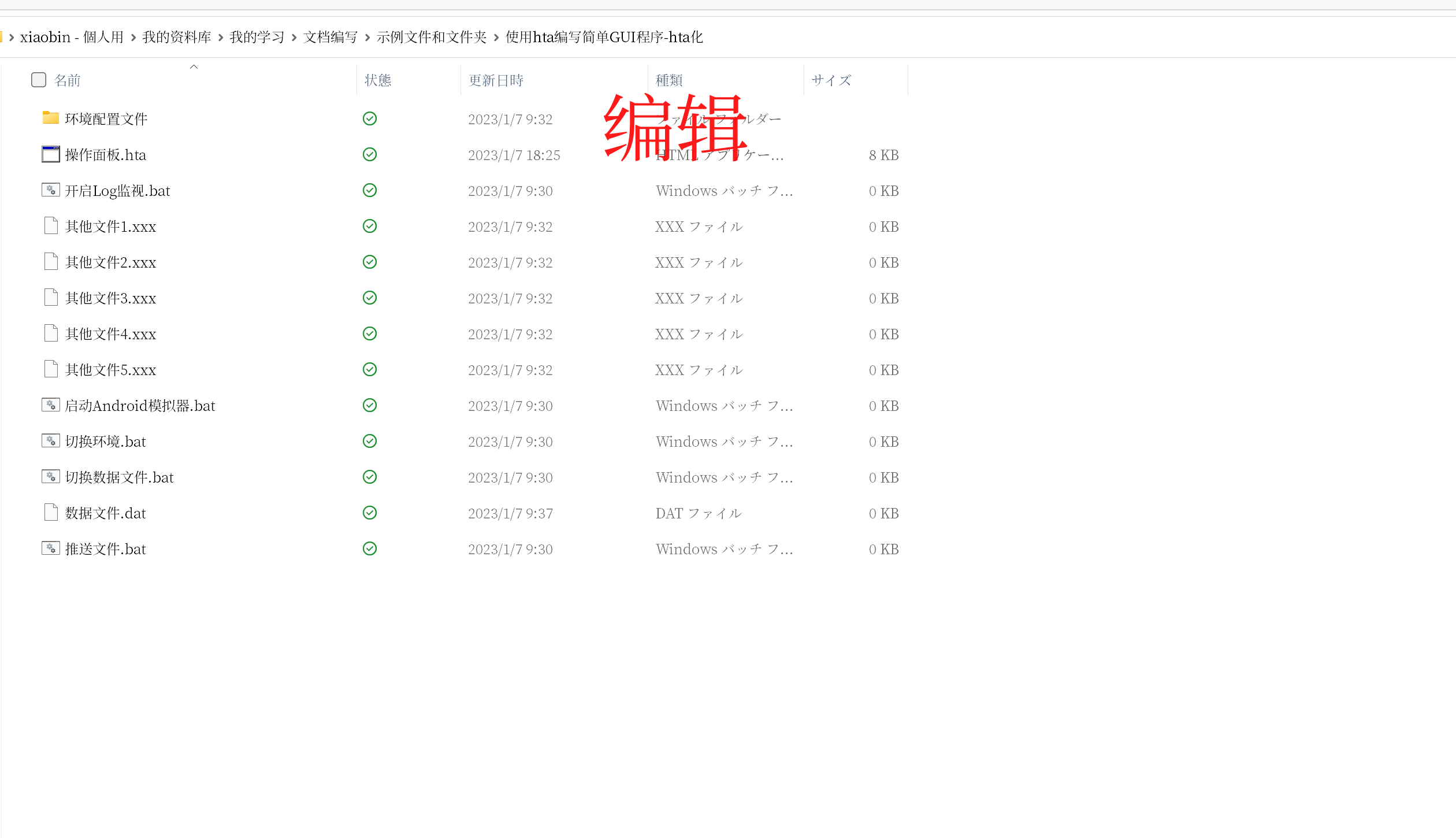Click the 操作面板.hta application icon

(x=51, y=154)
